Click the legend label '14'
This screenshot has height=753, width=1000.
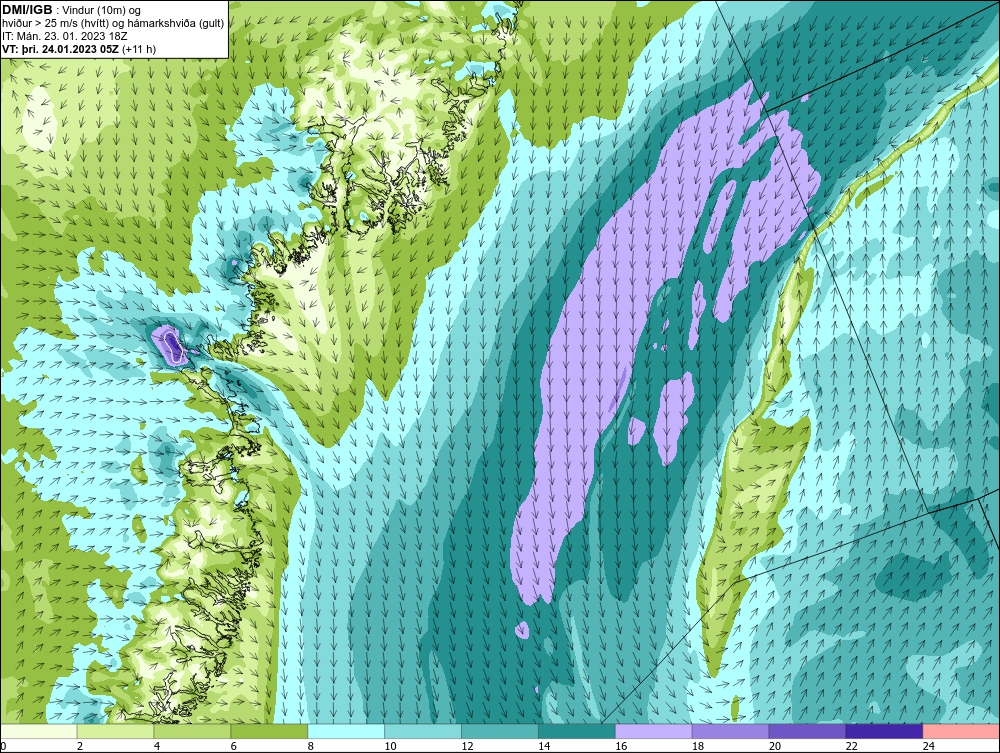(x=544, y=746)
